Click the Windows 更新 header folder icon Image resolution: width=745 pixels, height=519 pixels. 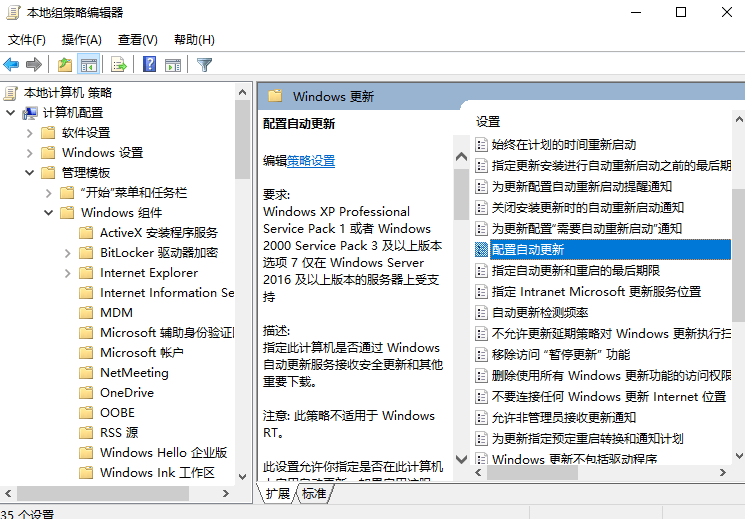pyautogui.click(x=275, y=96)
